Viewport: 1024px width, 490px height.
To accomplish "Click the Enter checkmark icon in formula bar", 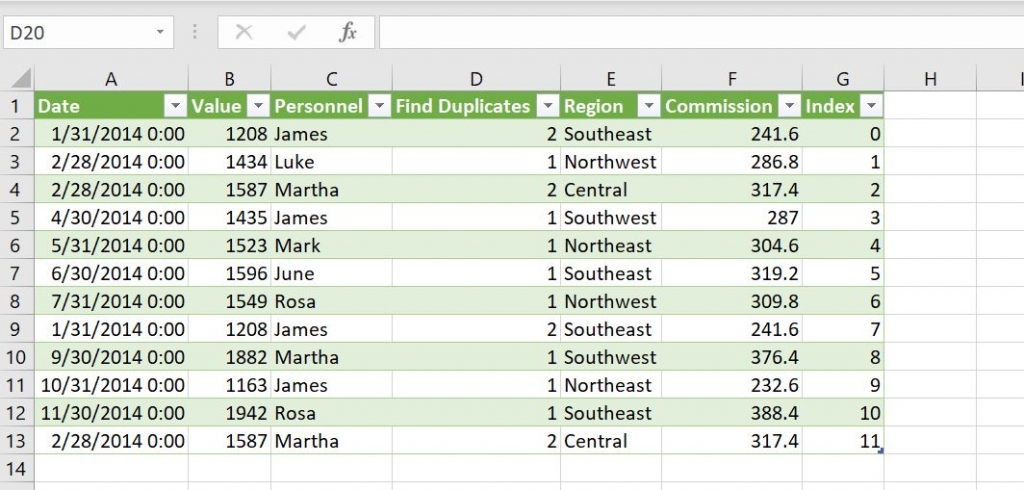I will 295,32.
